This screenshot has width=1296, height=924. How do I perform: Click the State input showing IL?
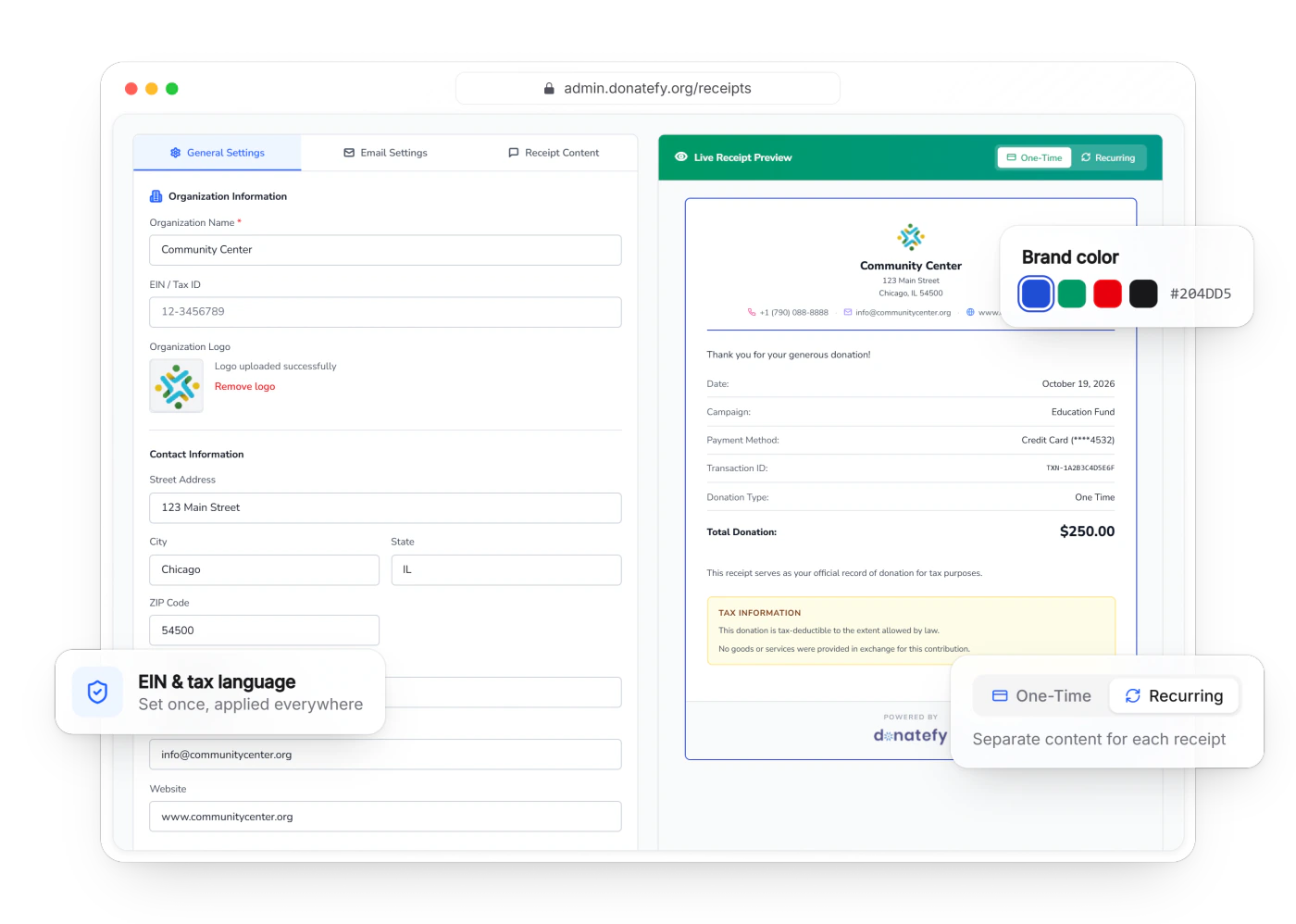point(506,570)
